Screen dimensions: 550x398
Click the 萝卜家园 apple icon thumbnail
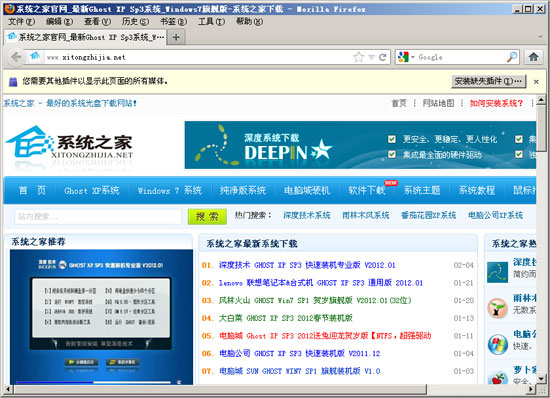[497, 378]
